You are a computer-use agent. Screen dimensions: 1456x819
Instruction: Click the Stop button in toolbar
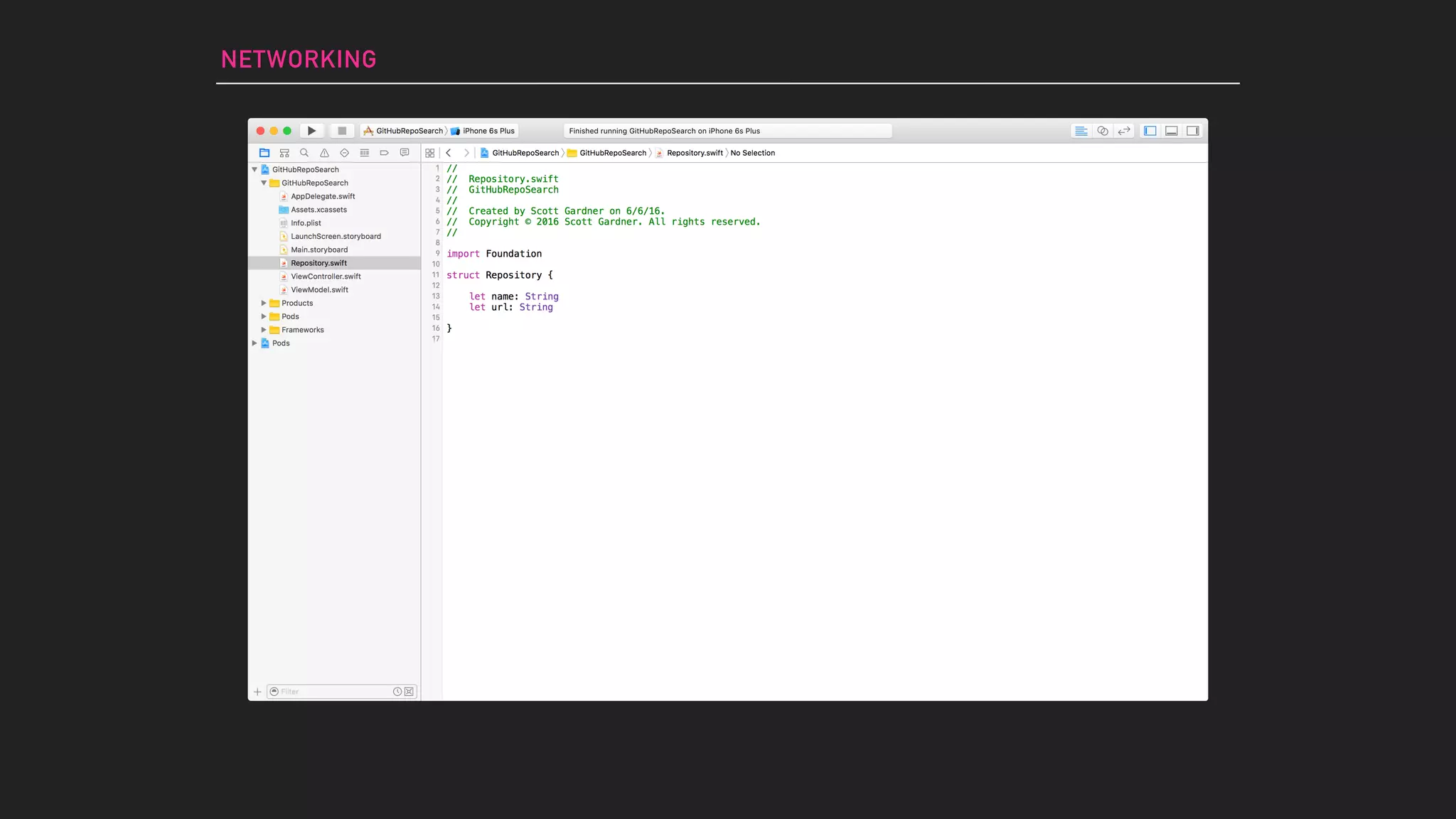point(342,131)
